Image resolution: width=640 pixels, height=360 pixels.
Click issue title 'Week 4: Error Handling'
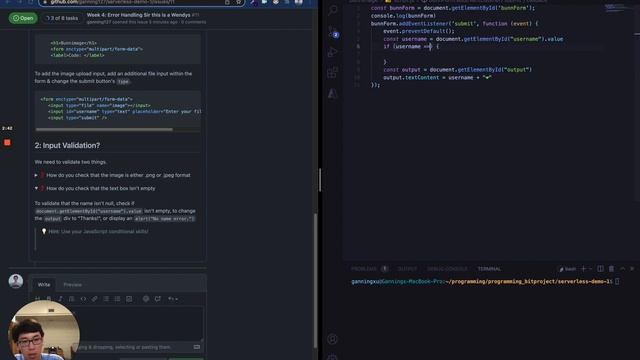[138, 15]
